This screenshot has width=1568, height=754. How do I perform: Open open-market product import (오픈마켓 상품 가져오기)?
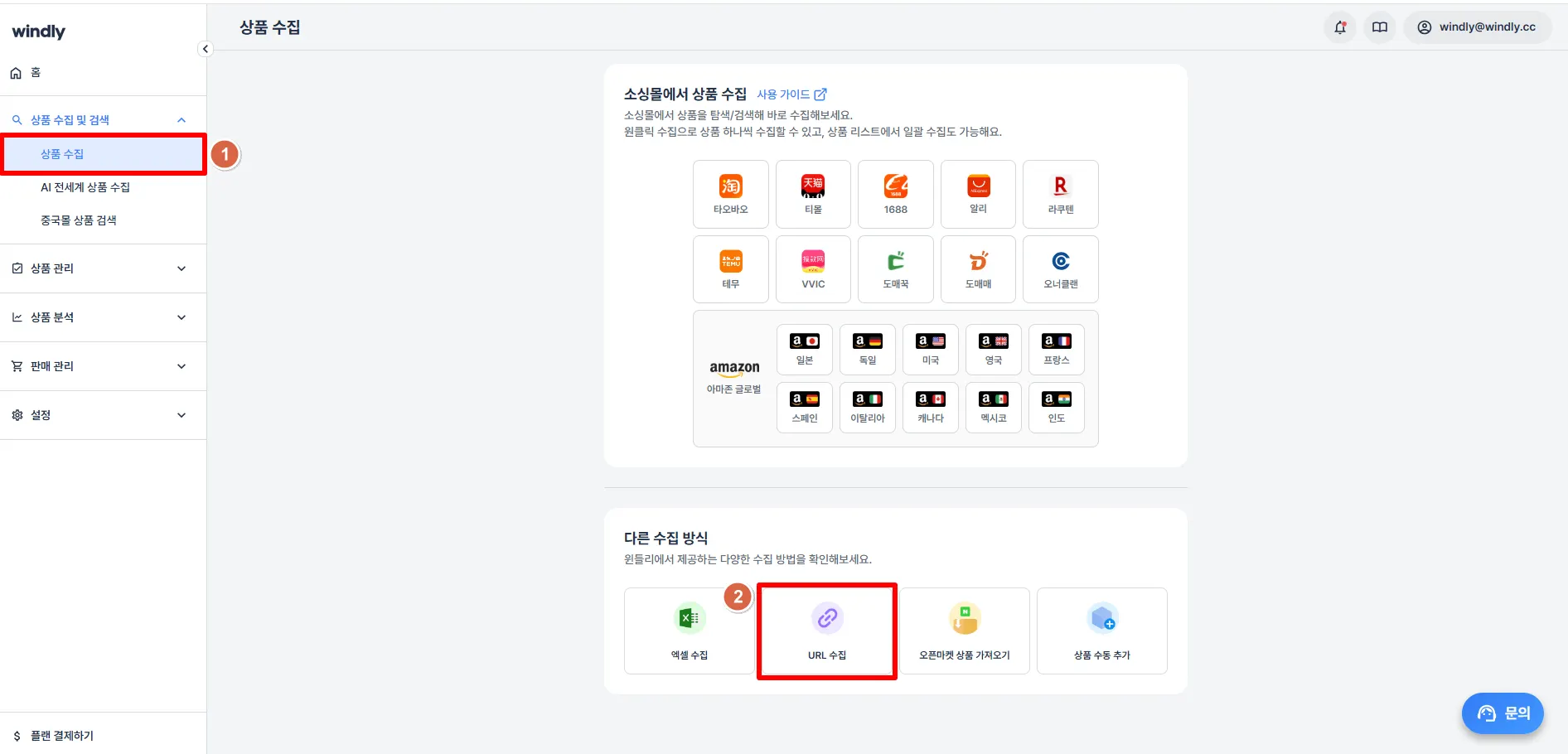pos(965,631)
